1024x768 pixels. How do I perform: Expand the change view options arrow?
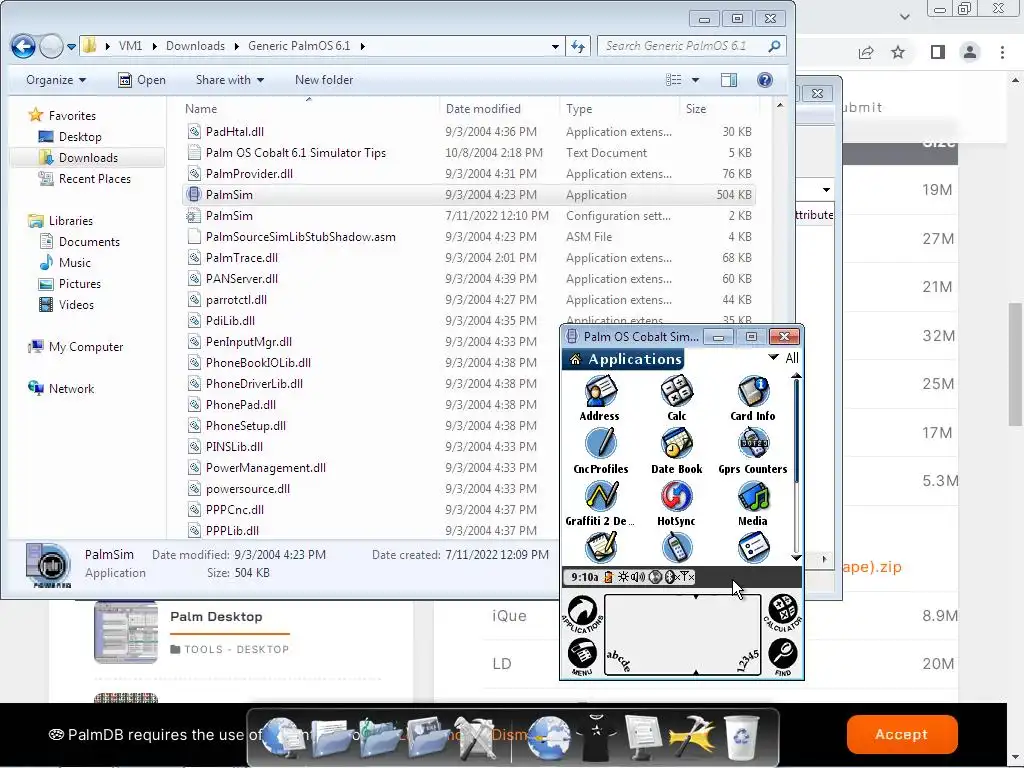[696, 80]
